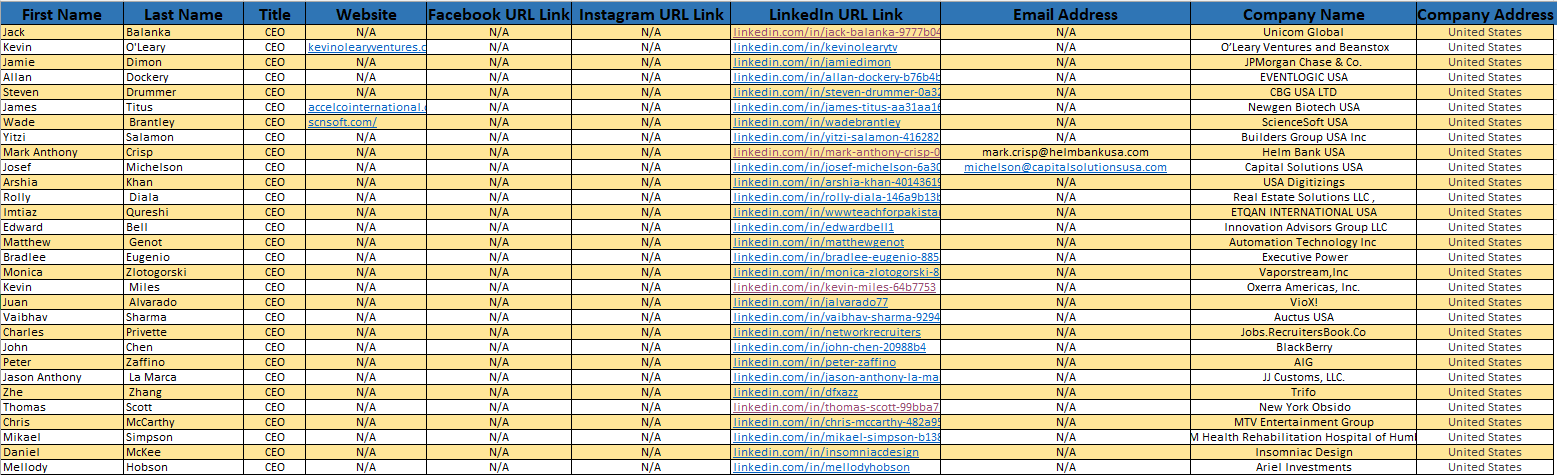This screenshot has height=475, width=1557.
Task: Select the JPMorgan Chase & Co. cell
Action: pos(1303,62)
